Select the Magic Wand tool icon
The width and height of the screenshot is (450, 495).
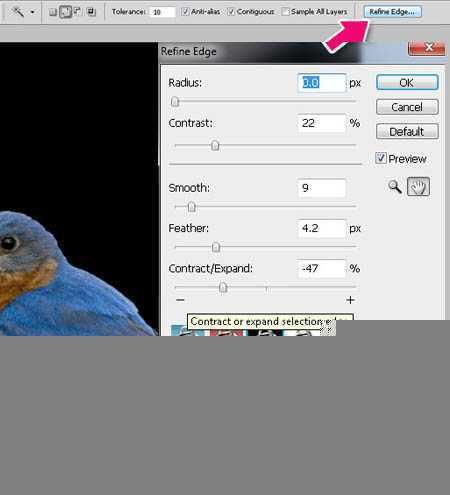pyautogui.click(x=18, y=12)
